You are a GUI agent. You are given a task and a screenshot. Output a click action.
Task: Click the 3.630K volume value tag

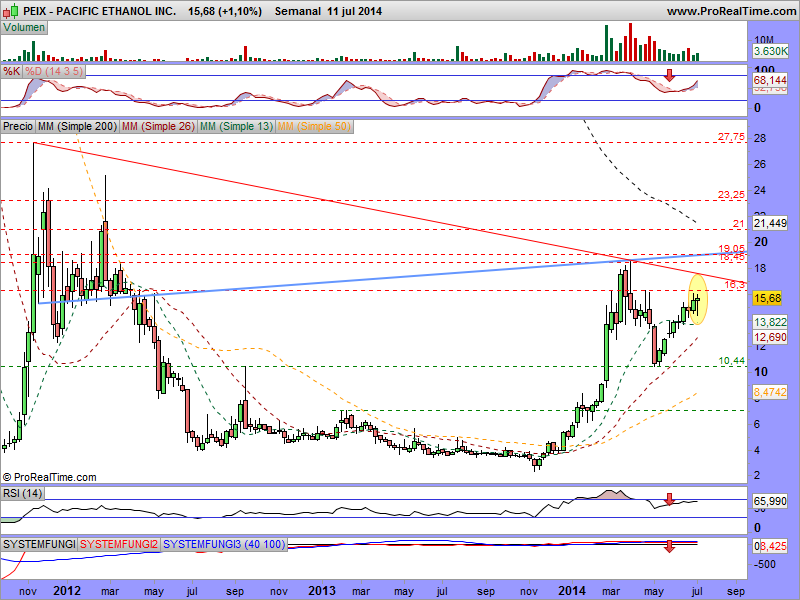coord(770,51)
